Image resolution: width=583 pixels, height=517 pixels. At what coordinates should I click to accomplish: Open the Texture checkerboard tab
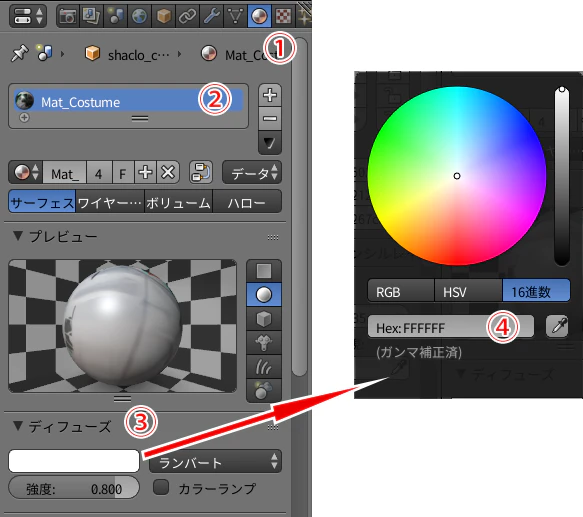click(x=283, y=16)
